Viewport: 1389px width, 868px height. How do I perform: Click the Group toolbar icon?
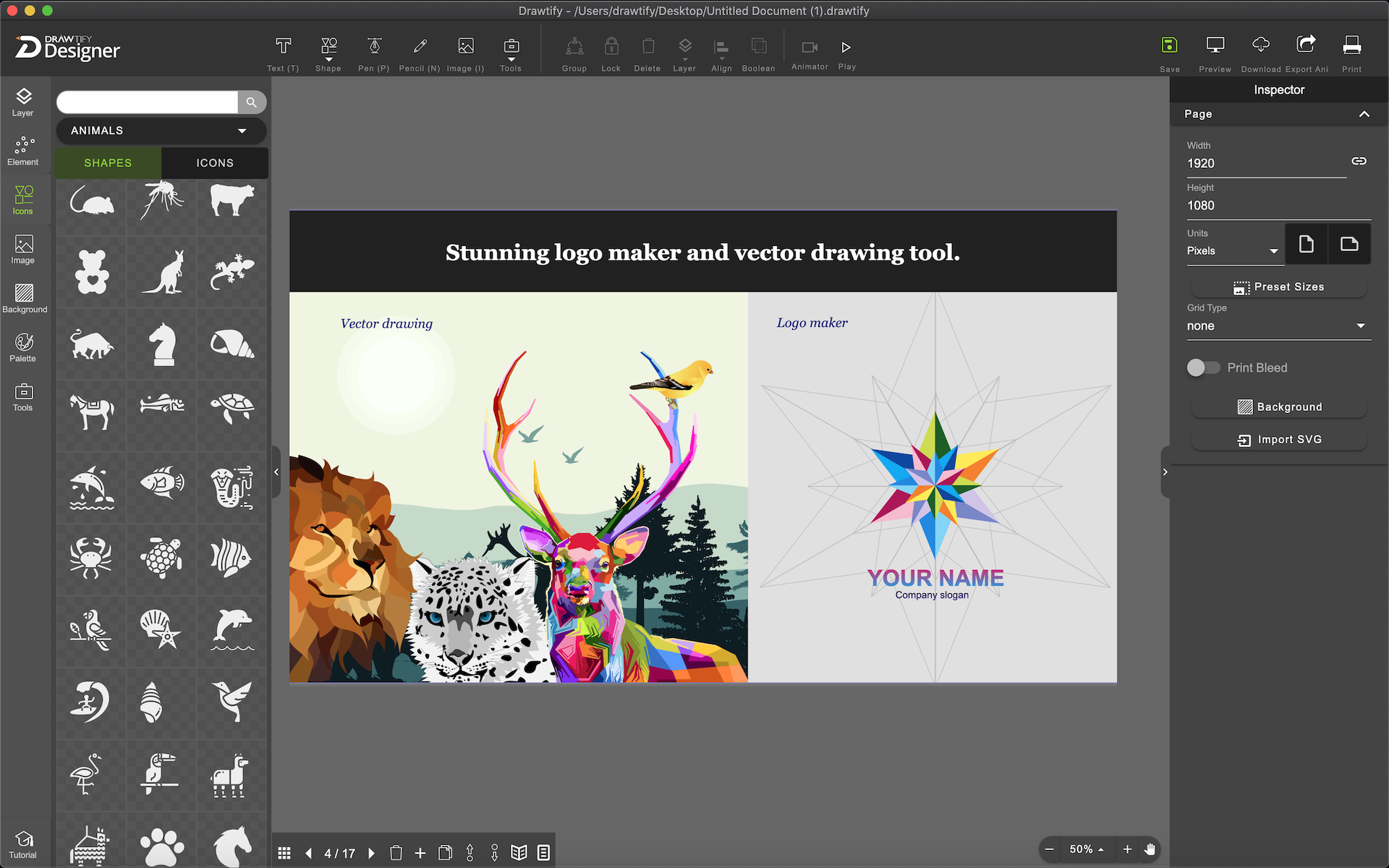click(574, 54)
